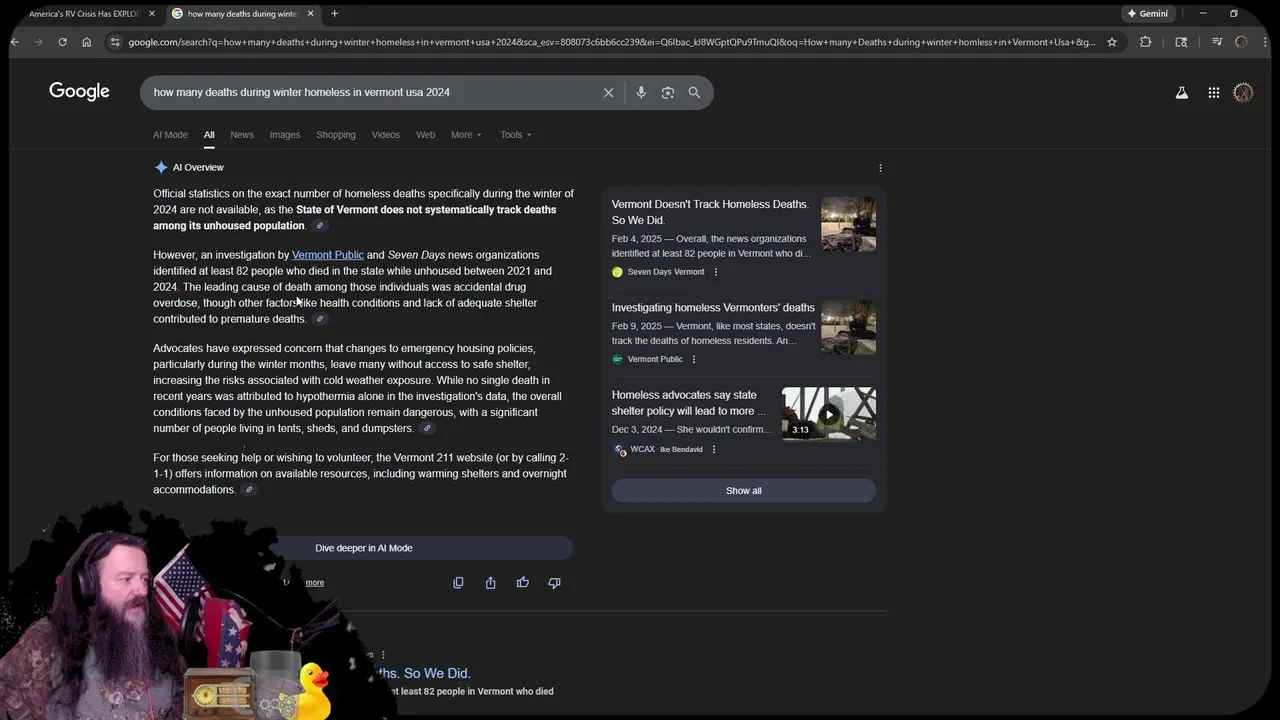
Task: Open source link after 'unhoused population'
Action: coord(320,226)
